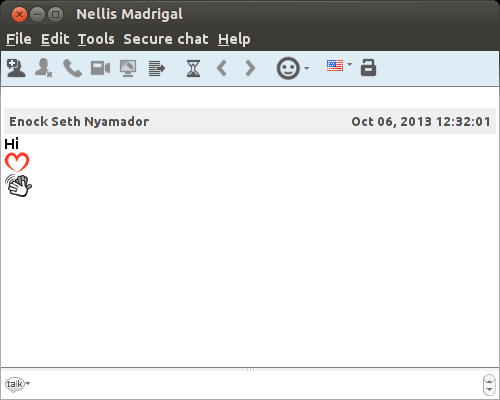The height and width of the screenshot is (400, 500).
Task: Click the desktop sharing monitor icon
Action: click(128, 68)
